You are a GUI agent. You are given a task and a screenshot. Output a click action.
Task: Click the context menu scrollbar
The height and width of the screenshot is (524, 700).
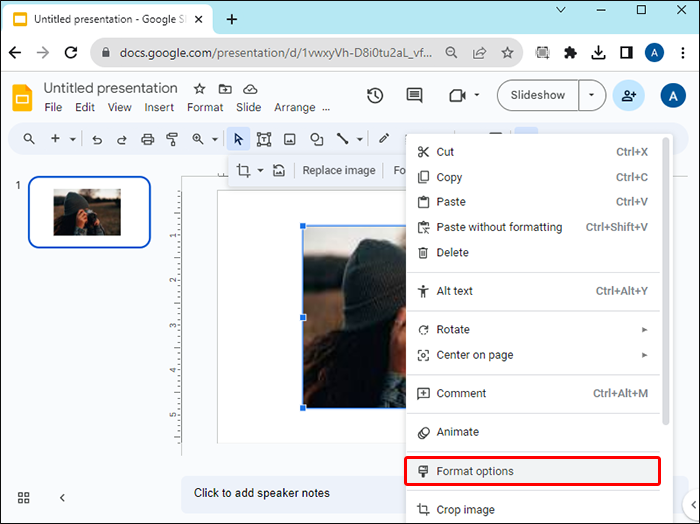[666, 281]
